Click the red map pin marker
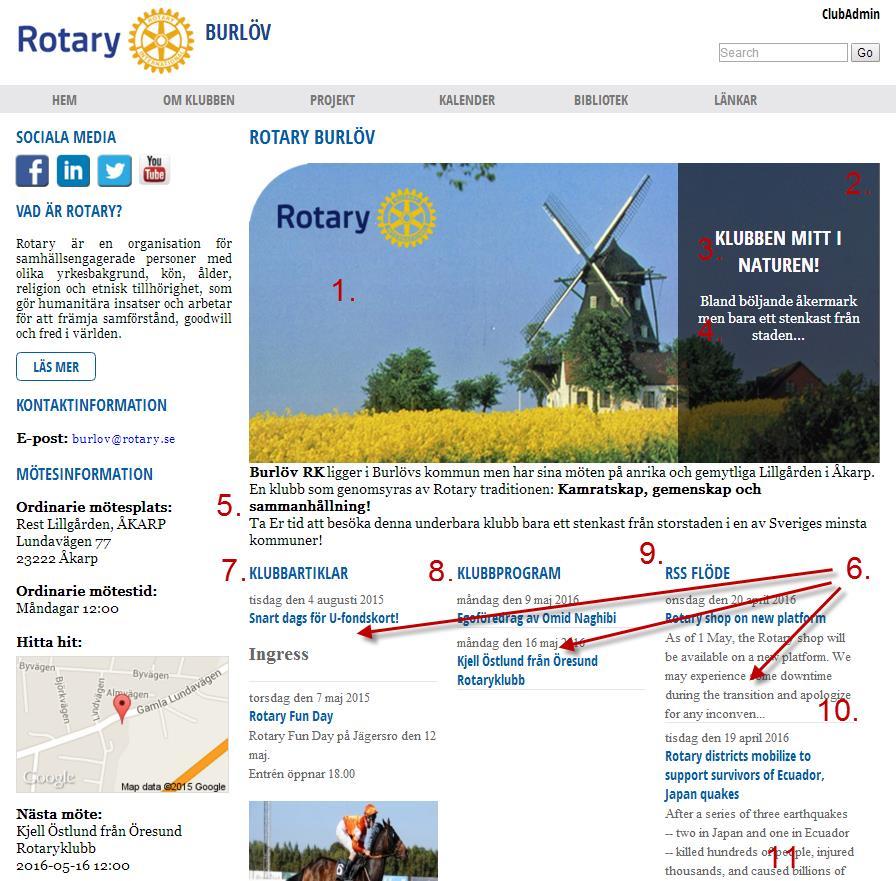The image size is (896, 881). [122, 708]
